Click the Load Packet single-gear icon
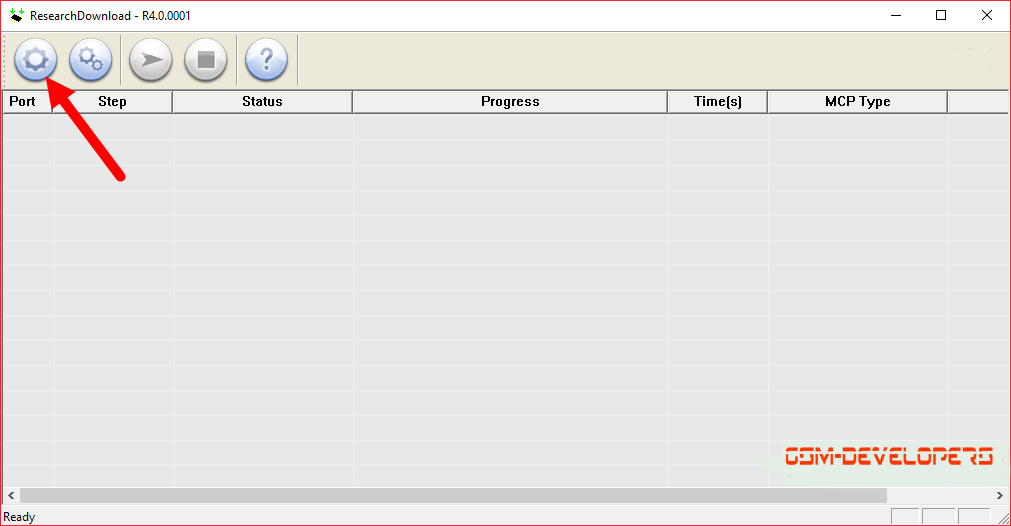 tap(35, 60)
